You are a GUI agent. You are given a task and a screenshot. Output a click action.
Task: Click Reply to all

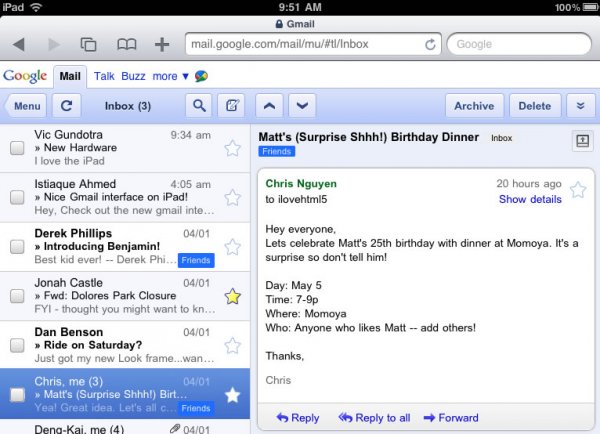pyautogui.click(x=374, y=418)
